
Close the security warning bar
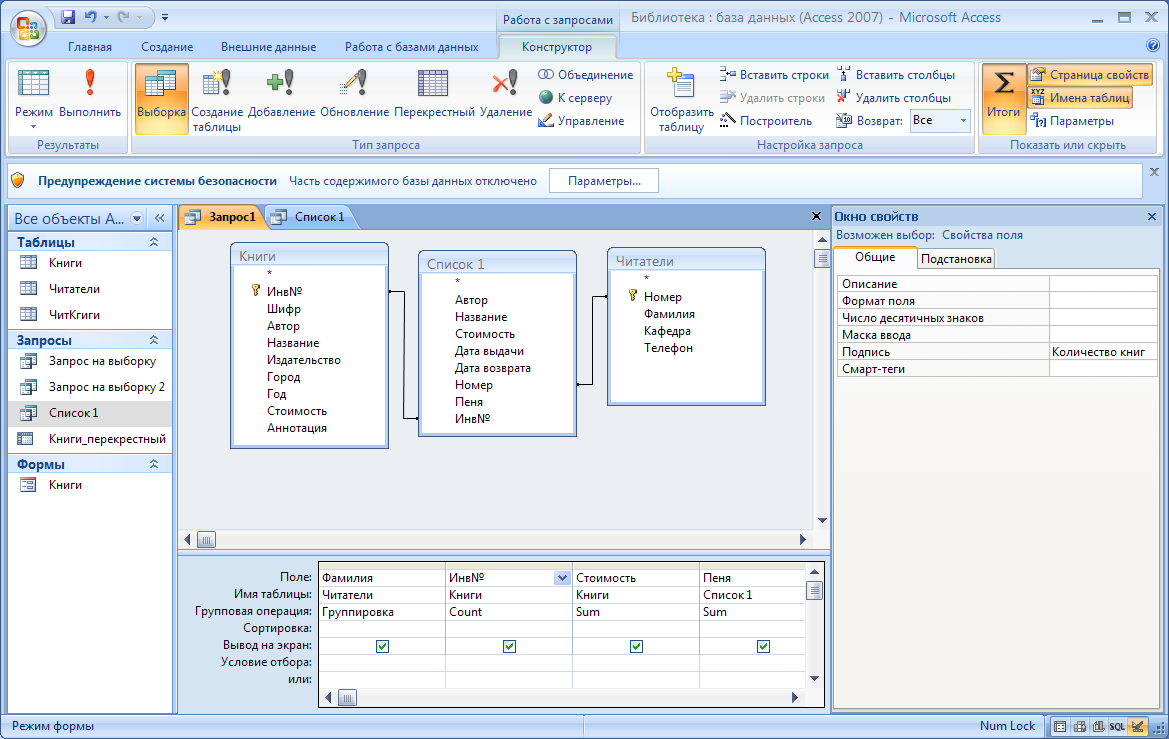click(x=1154, y=172)
